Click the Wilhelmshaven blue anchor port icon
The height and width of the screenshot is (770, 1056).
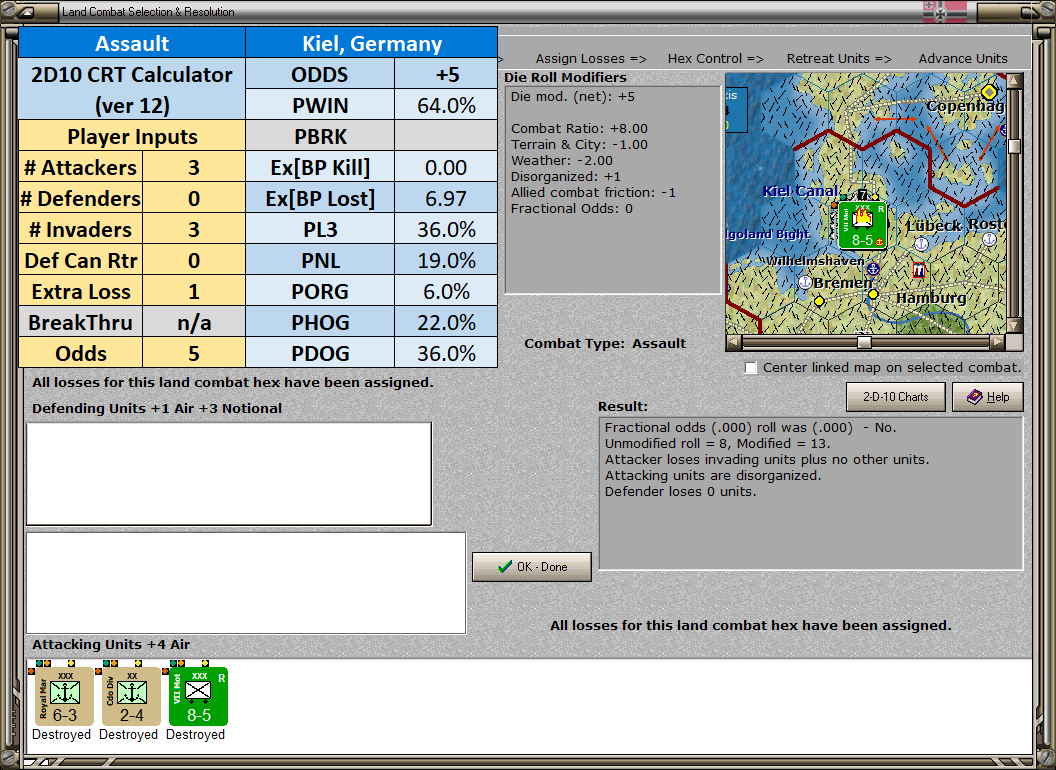pos(873,269)
